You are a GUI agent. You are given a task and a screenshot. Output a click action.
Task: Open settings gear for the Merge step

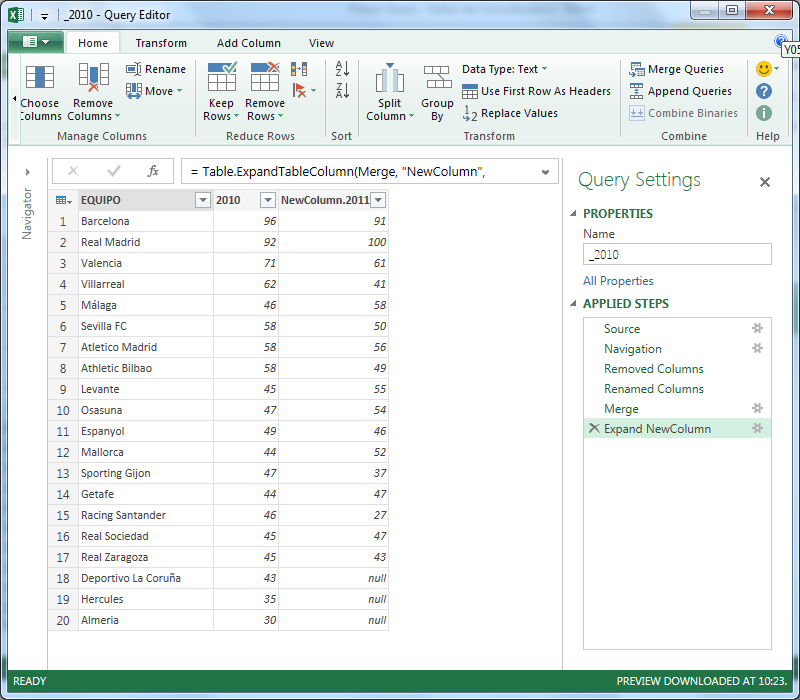(x=757, y=408)
